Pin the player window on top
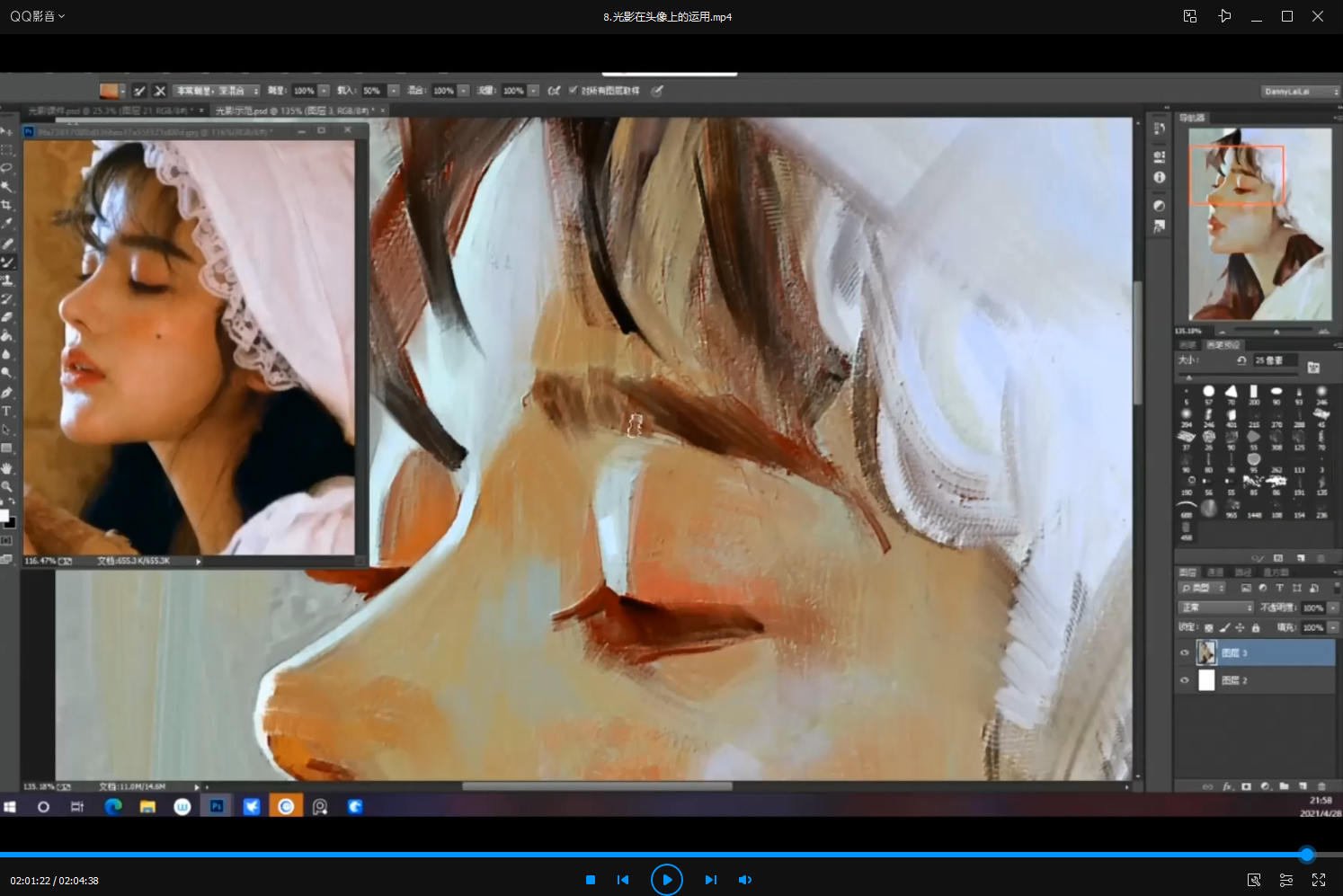The width and height of the screenshot is (1343, 896). [x=1224, y=16]
